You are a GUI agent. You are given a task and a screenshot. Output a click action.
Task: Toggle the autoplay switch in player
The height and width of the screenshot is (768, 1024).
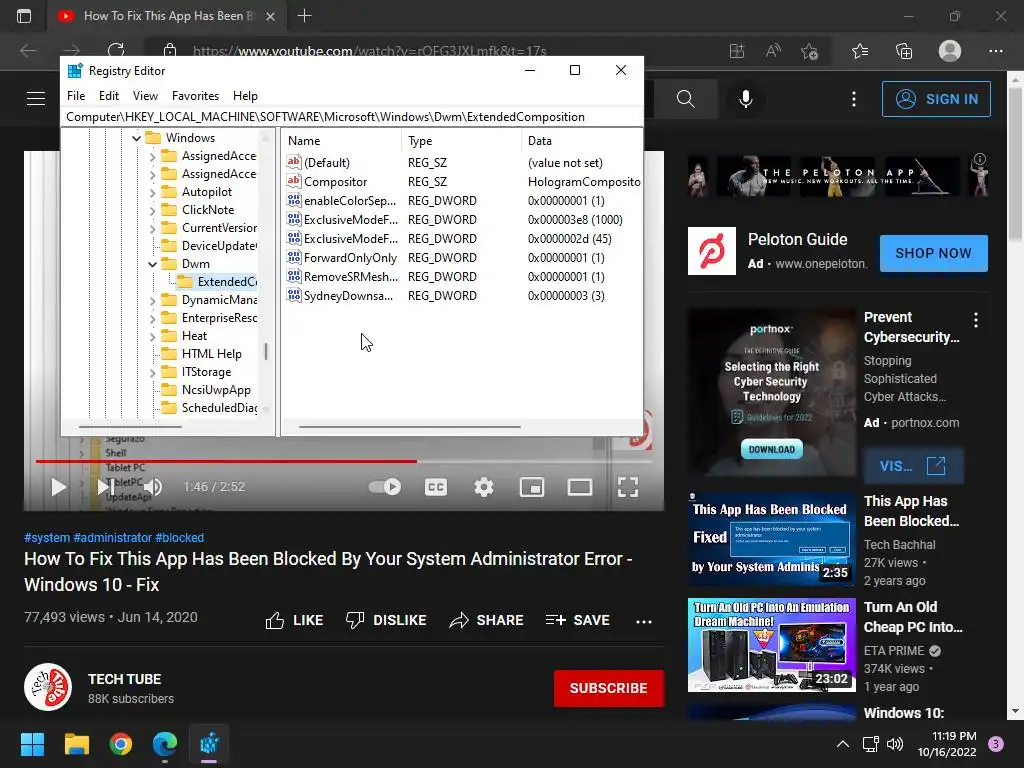[385, 487]
